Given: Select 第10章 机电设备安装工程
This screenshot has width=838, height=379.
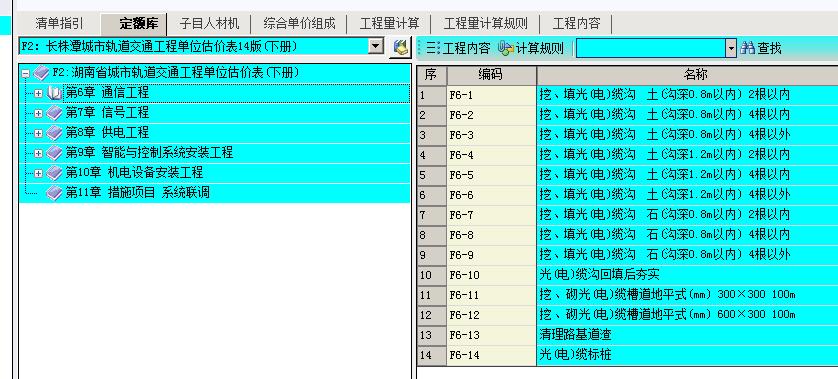Looking at the screenshot, I should pos(134,173).
